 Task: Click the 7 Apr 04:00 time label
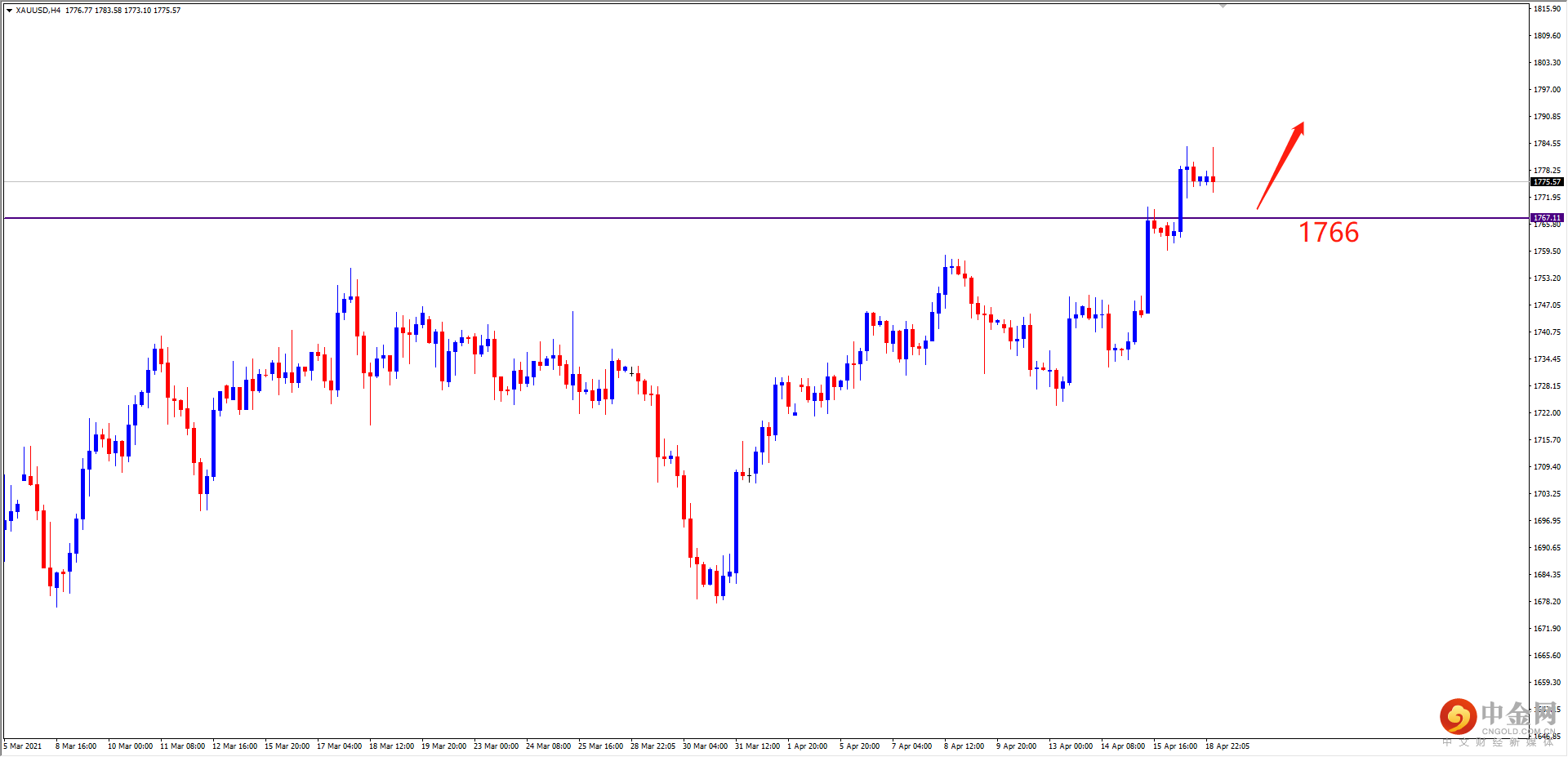911,746
